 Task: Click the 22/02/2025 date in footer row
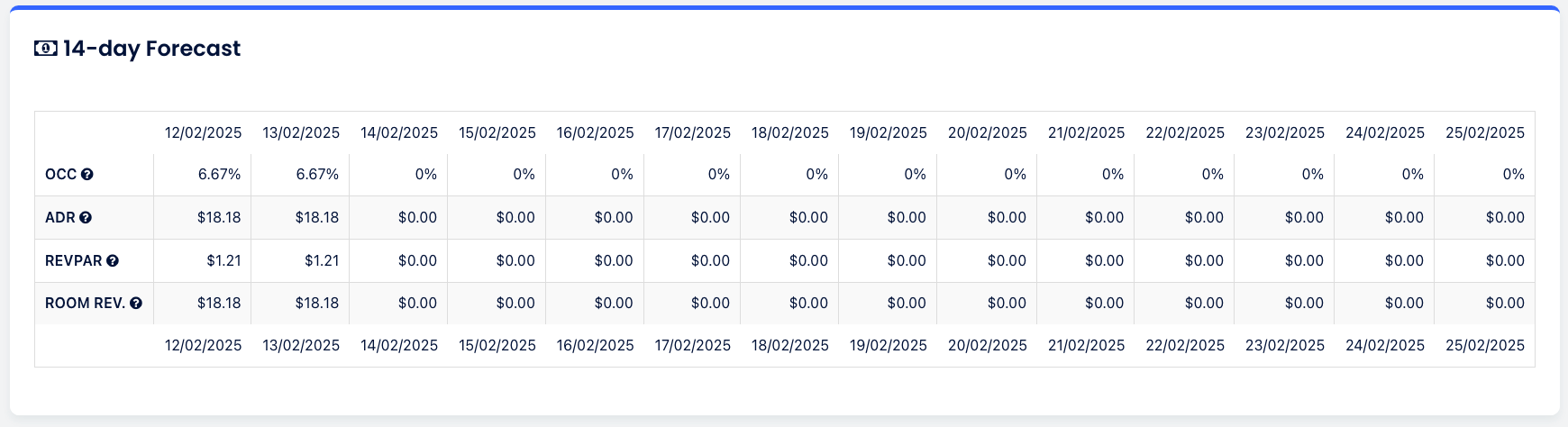pyautogui.click(x=1185, y=345)
